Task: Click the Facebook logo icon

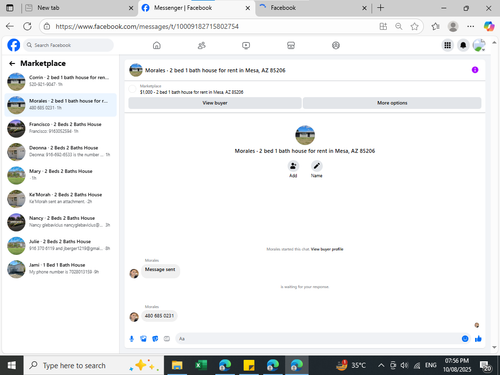Action: point(14,45)
